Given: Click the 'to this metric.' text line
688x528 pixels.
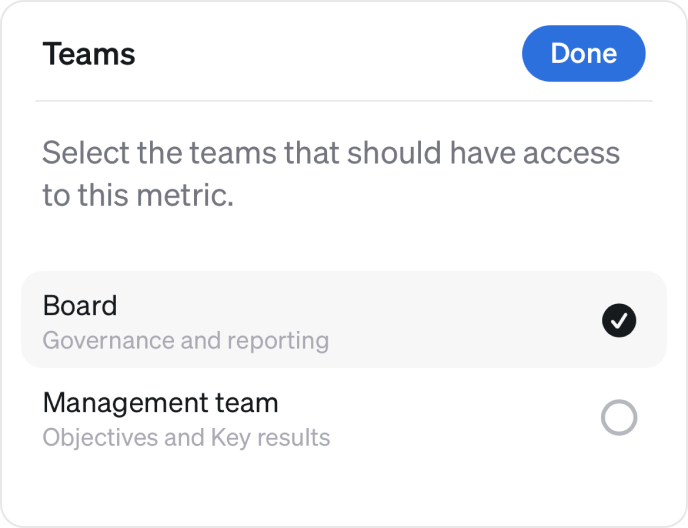Looking at the screenshot, I should point(138,195).
